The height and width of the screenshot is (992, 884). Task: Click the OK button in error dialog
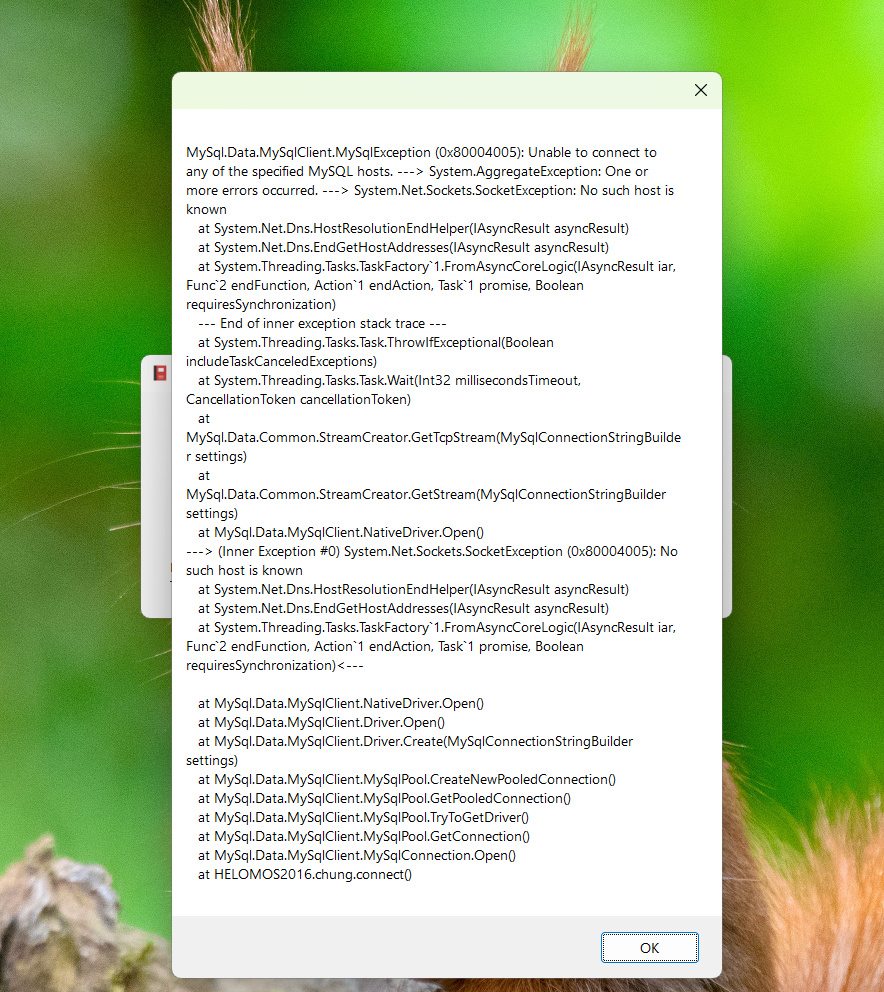(649, 947)
